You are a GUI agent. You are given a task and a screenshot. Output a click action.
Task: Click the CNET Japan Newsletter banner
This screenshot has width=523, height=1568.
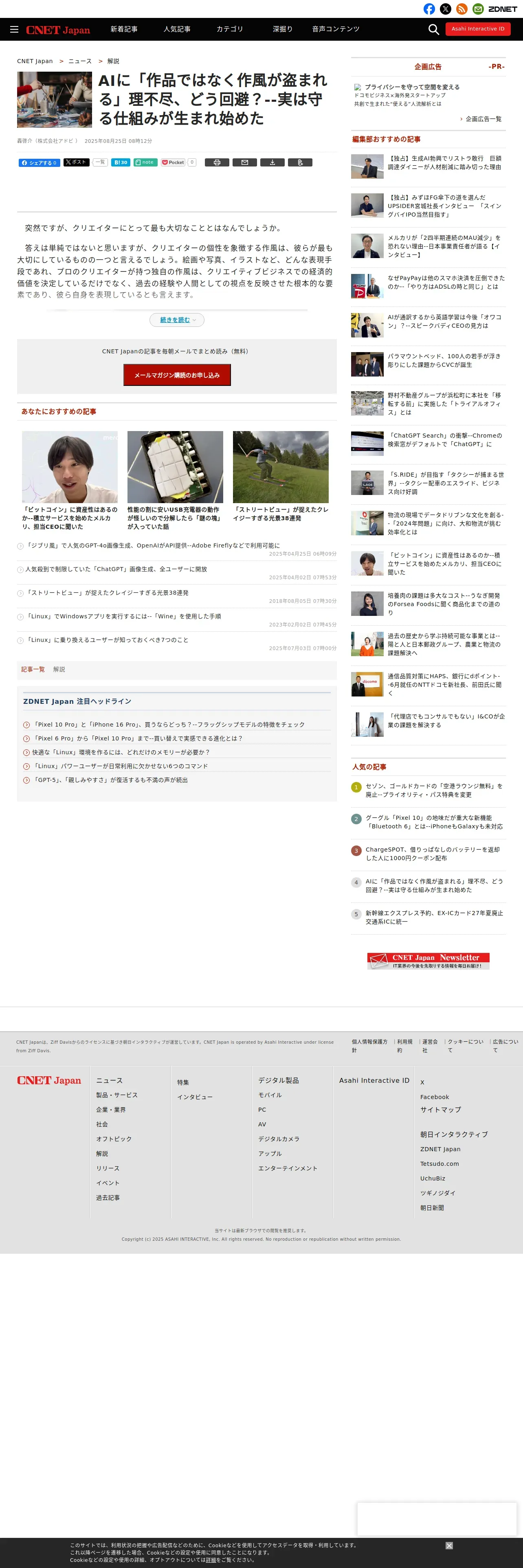pyautogui.click(x=429, y=961)
